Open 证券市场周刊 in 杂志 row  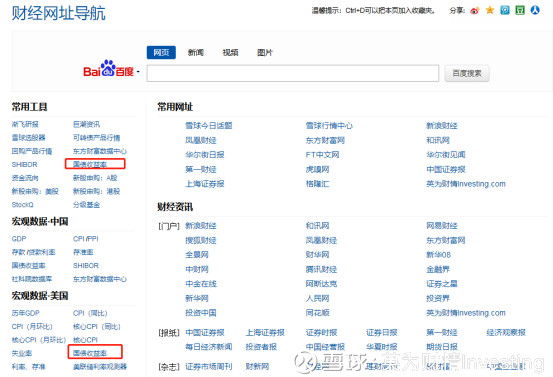coord(209,367)
